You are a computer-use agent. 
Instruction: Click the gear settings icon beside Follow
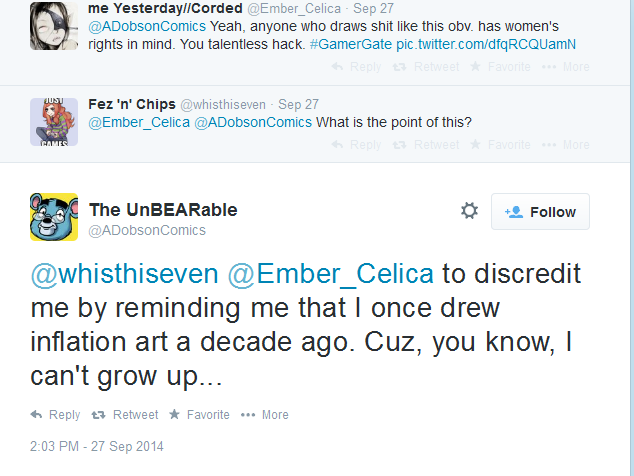click(x=469, y=211)
